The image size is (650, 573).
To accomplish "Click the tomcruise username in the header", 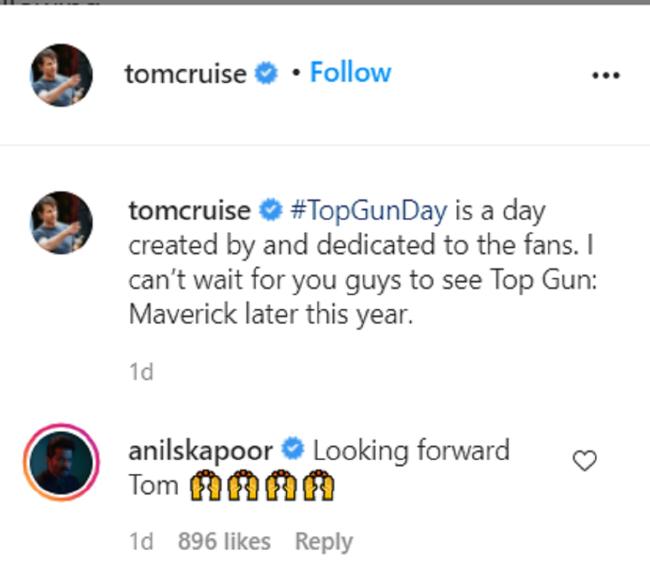I will tap(185, 74).
